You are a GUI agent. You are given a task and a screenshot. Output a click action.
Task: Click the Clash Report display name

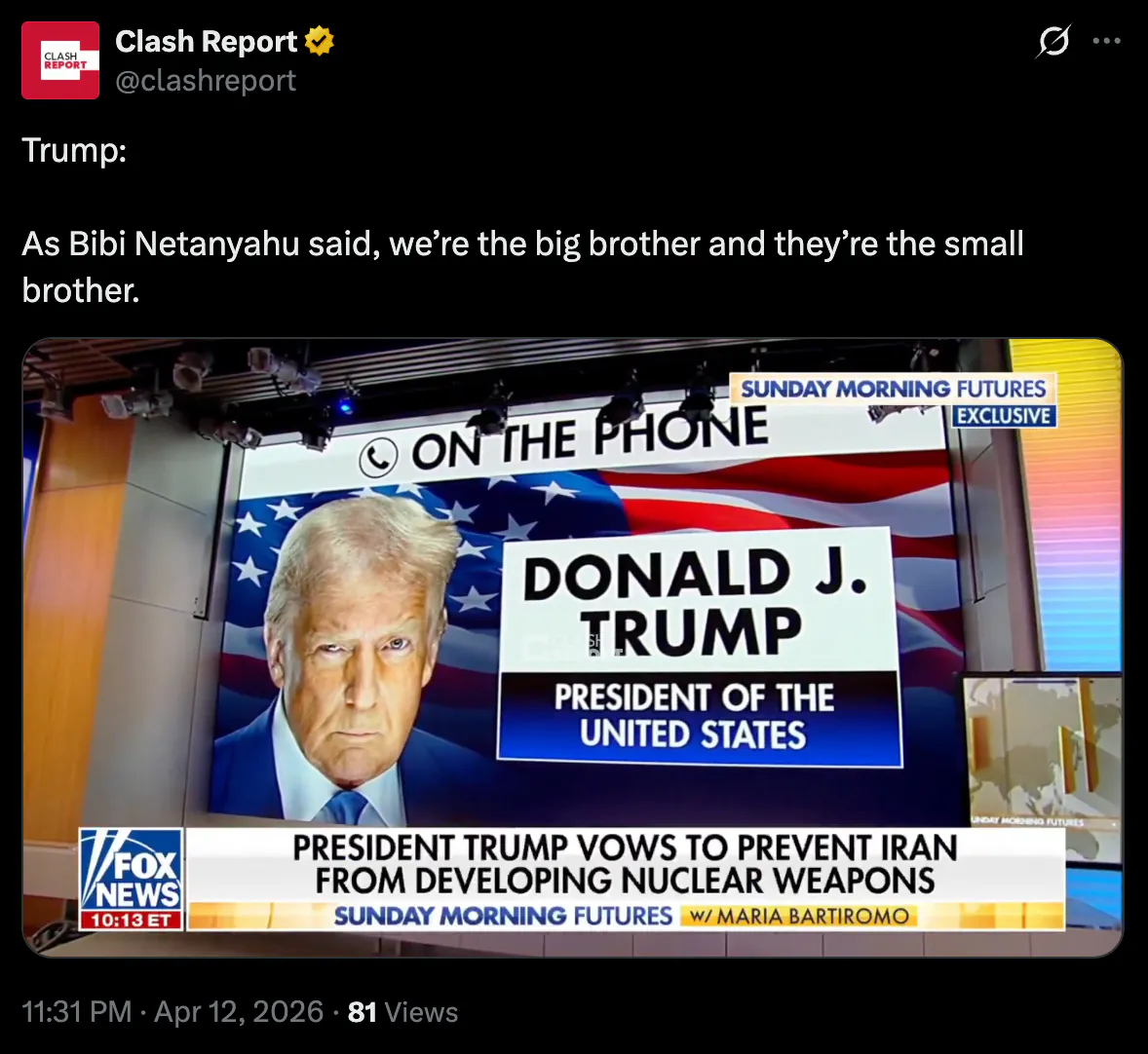coord(206,42)
